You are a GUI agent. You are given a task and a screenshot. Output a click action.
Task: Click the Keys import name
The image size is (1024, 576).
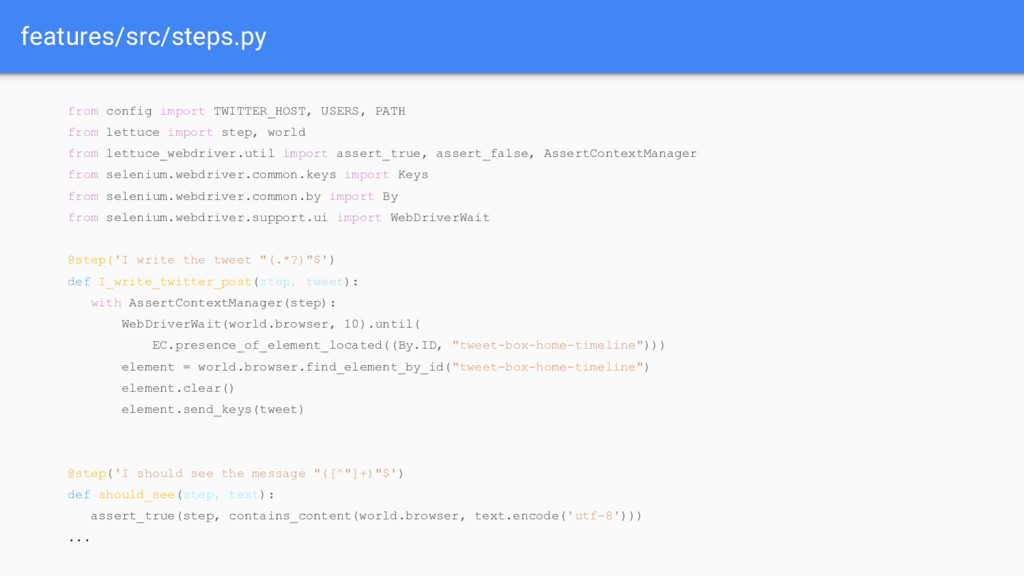click(x=413, y=174)
